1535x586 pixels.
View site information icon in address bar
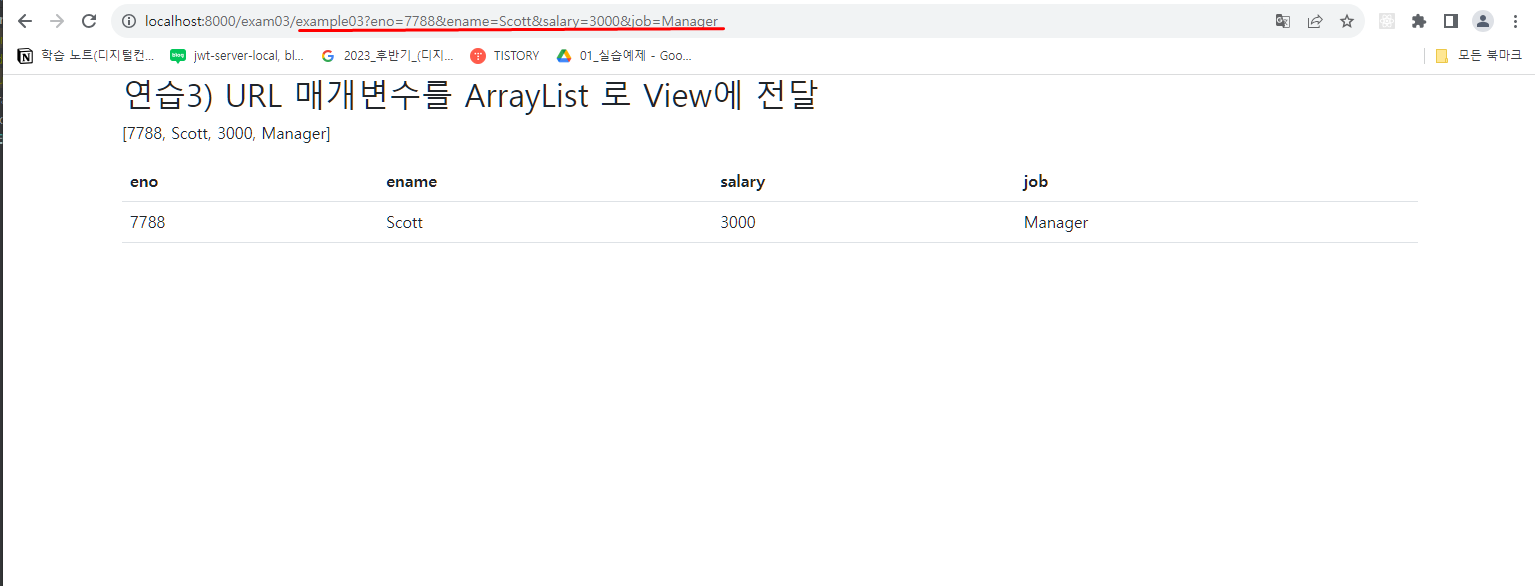[x=129, y=21]
